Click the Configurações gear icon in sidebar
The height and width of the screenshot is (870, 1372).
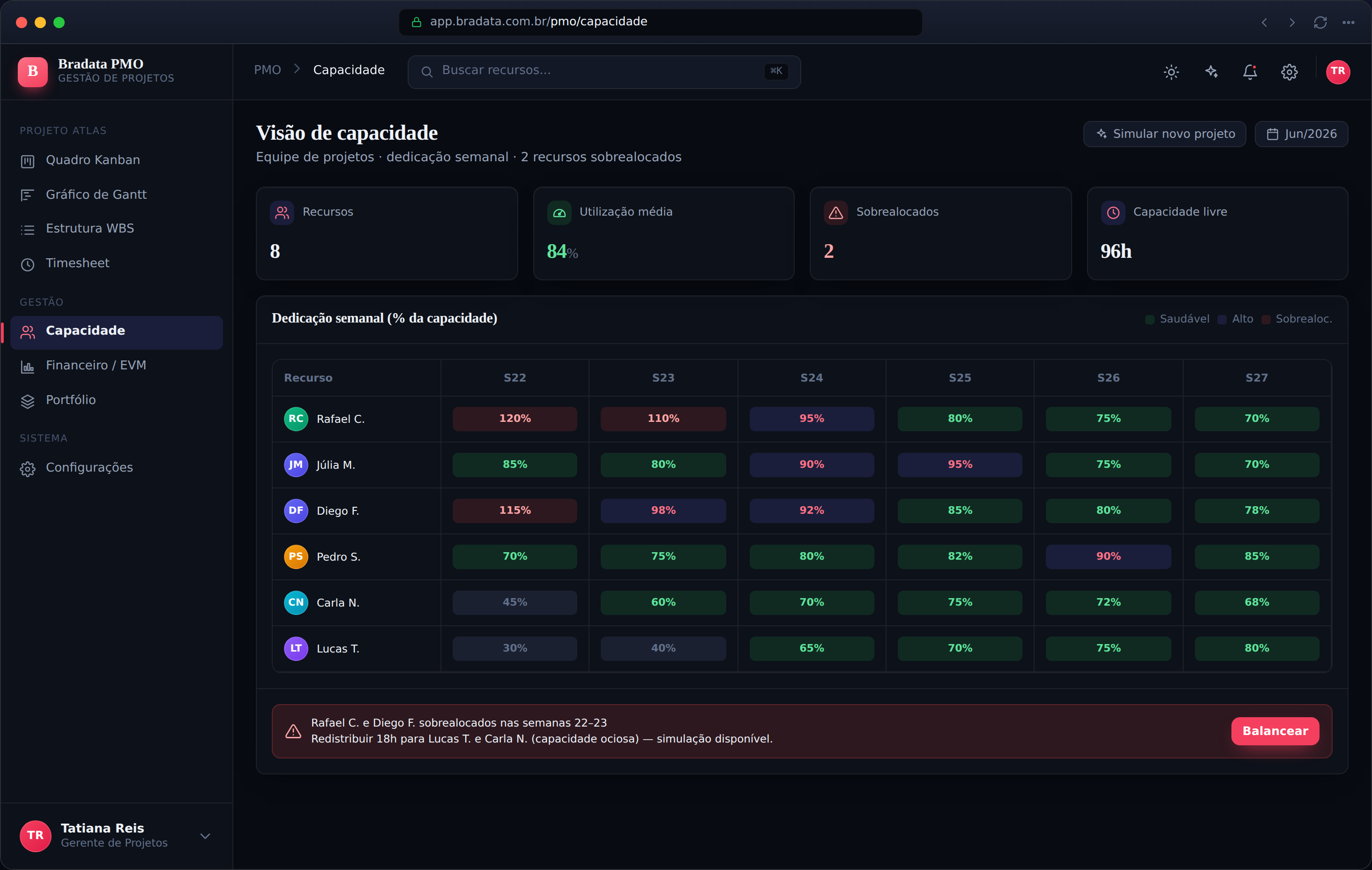[x=27, y=469]
